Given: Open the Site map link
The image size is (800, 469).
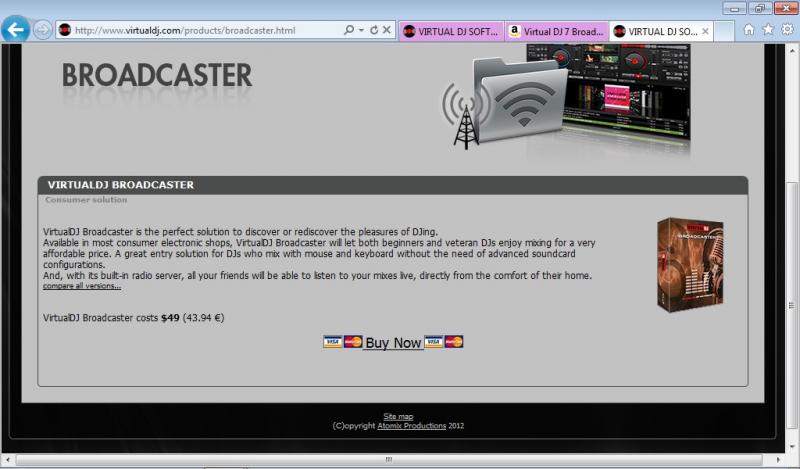Looking at the screenshot, I should (398, 416).
